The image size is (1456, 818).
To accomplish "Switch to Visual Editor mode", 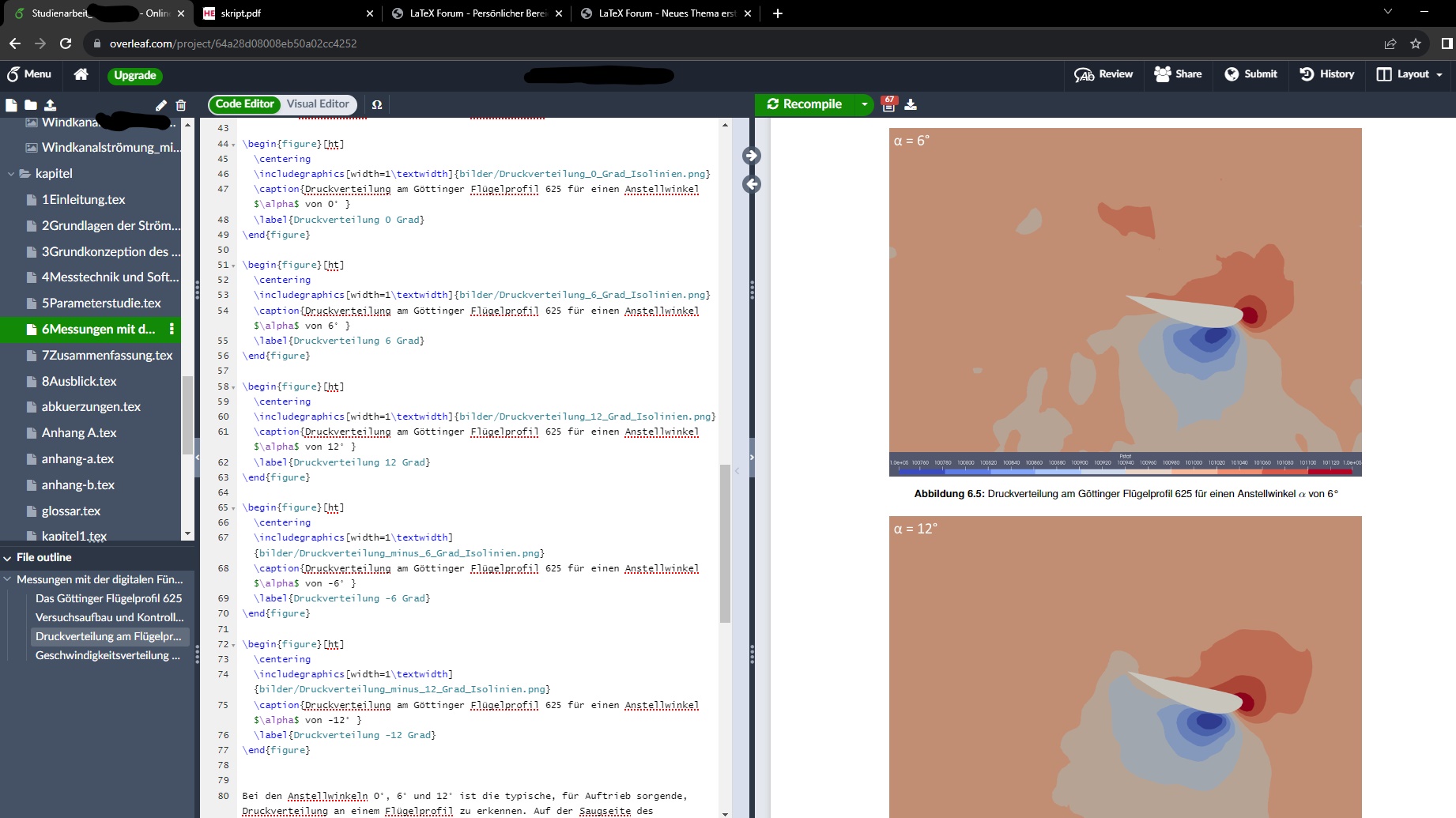I will click(x=318, y=104).
